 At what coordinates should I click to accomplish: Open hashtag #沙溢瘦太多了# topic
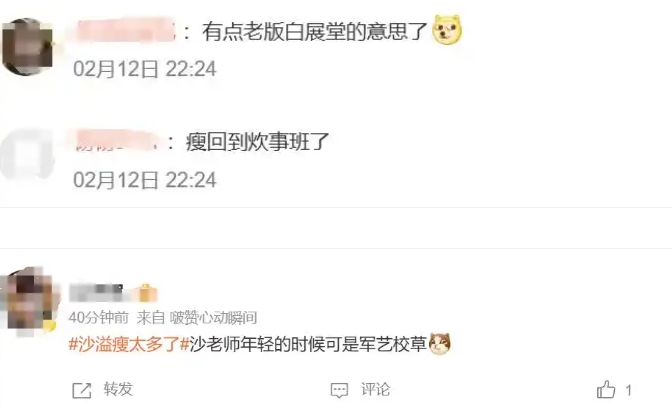129,344
